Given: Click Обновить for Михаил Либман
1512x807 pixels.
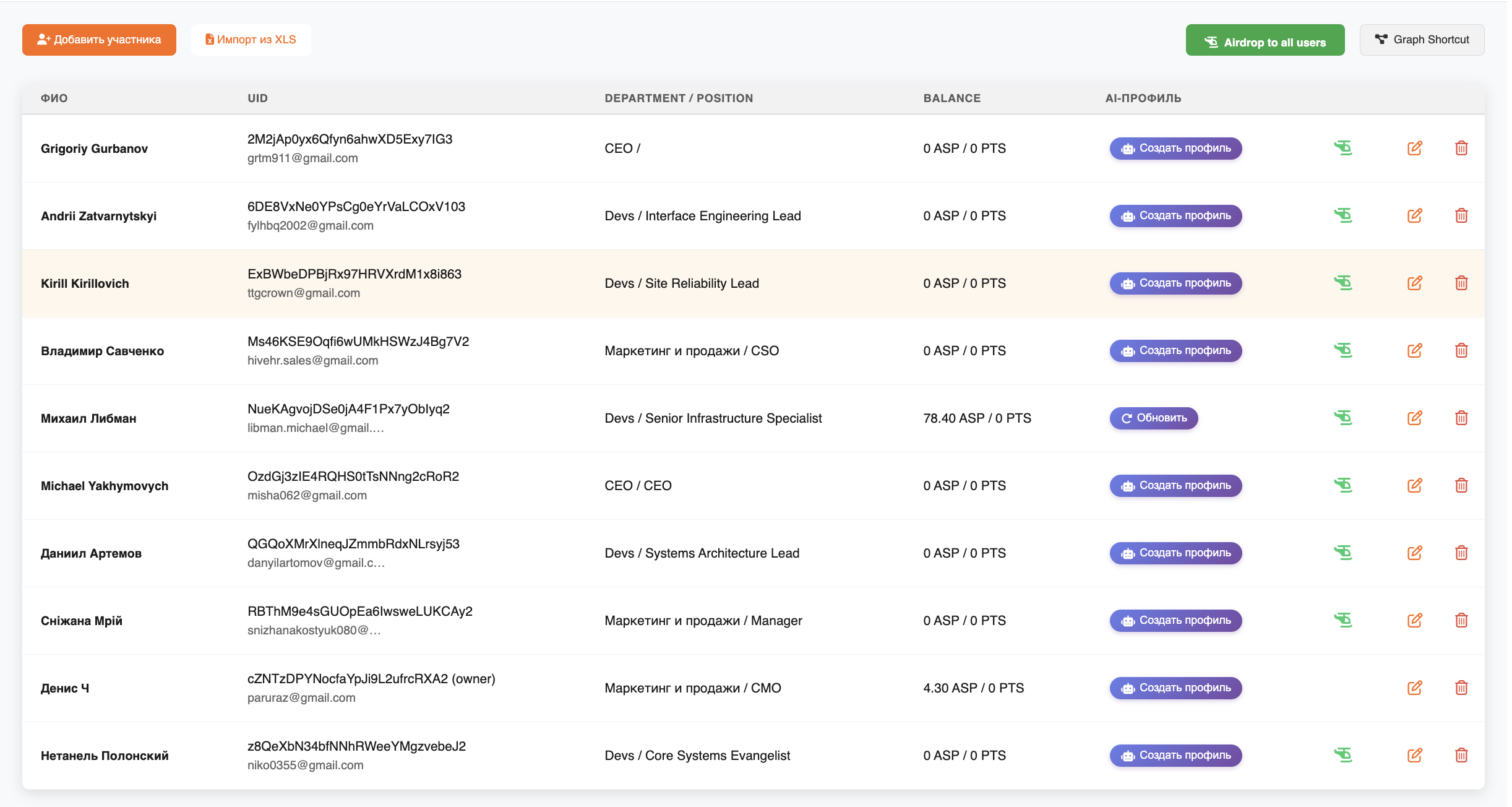Looking at the screenshot, I should coord(1154,418).
